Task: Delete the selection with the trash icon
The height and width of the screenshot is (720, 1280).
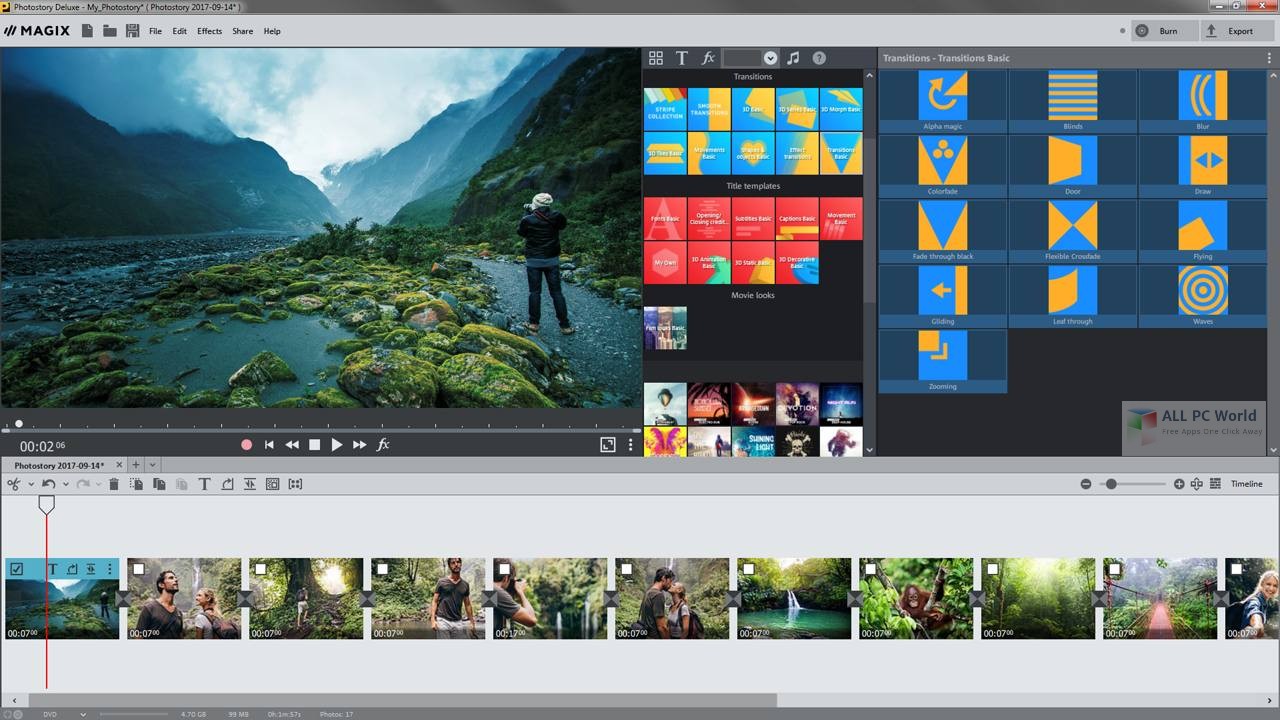Action: pos(114,484)
